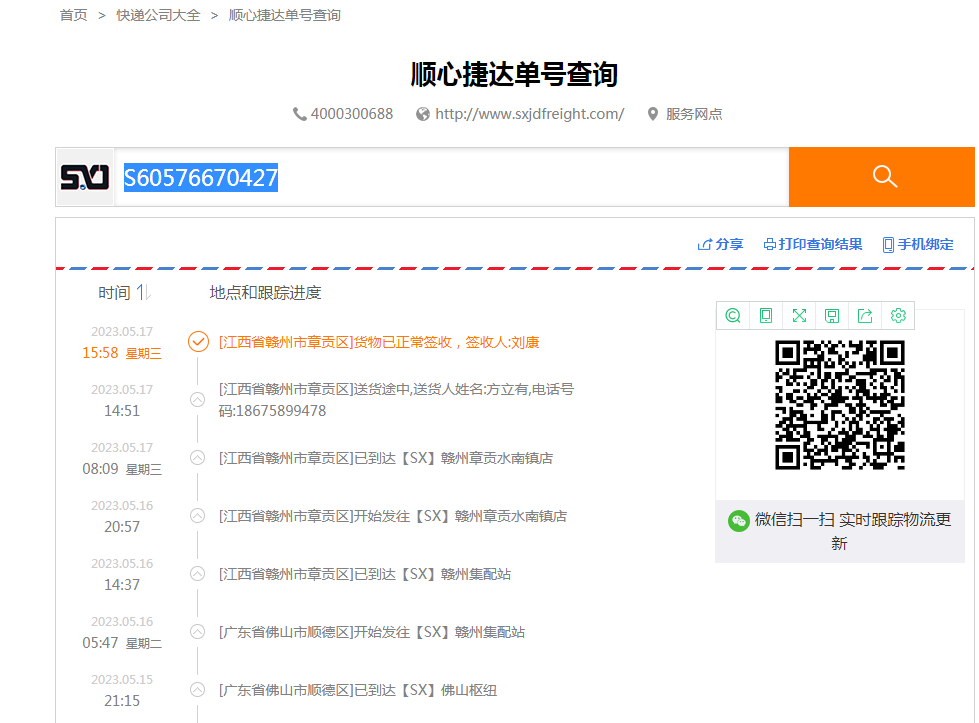Viewport: 979px width, 723px height.
Task: Click the 分享 share link
Action: pos(721,244)
